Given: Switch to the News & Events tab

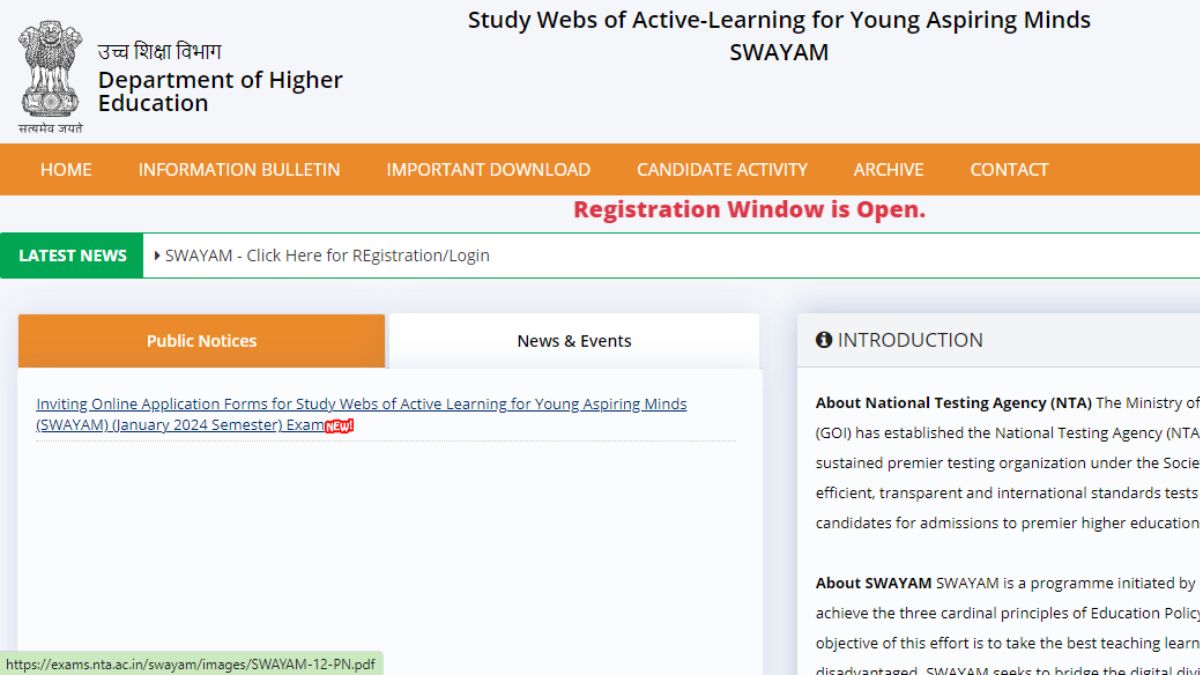Looking at the screenshot, I should (x=574, y=341).
